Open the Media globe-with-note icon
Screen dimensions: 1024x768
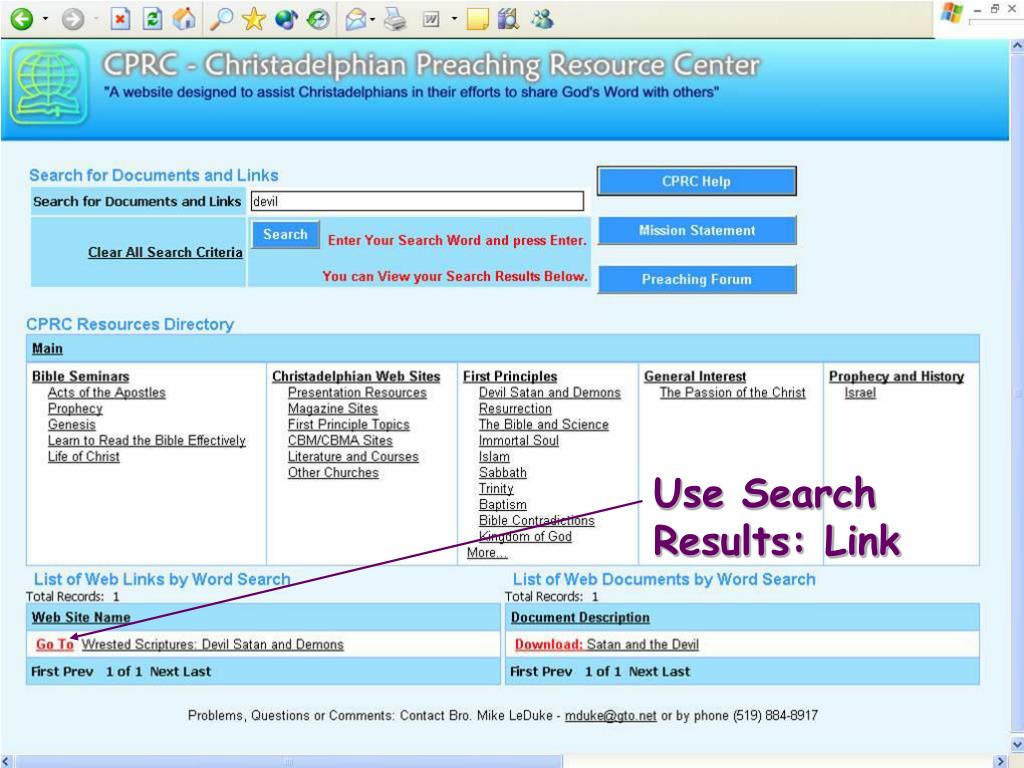coord(285,19)
